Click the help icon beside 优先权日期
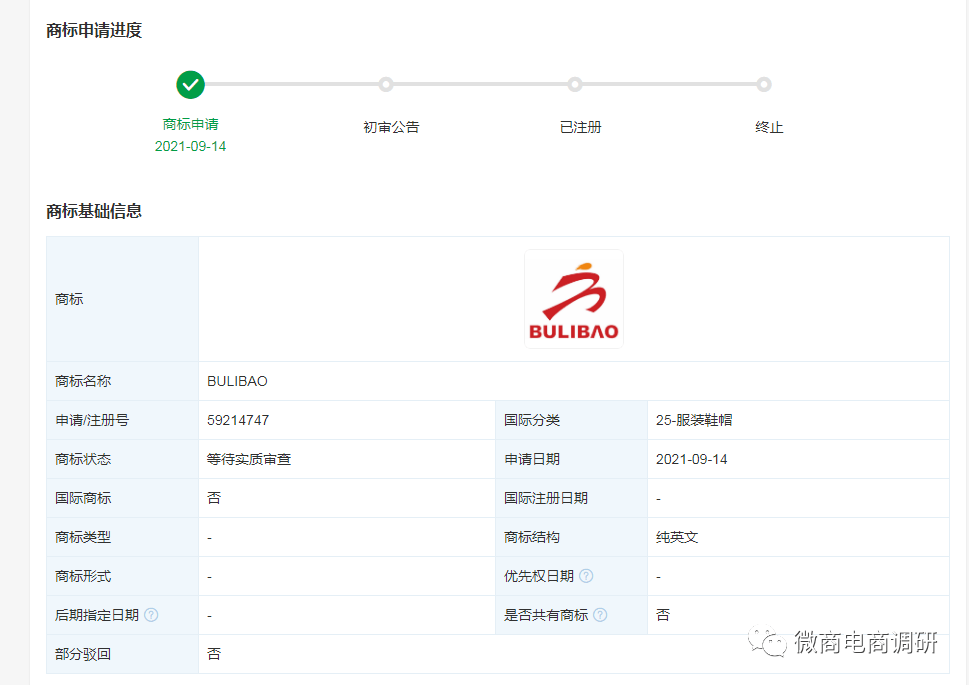Screen dimensions: 969x685 click(x=586, y=576)
